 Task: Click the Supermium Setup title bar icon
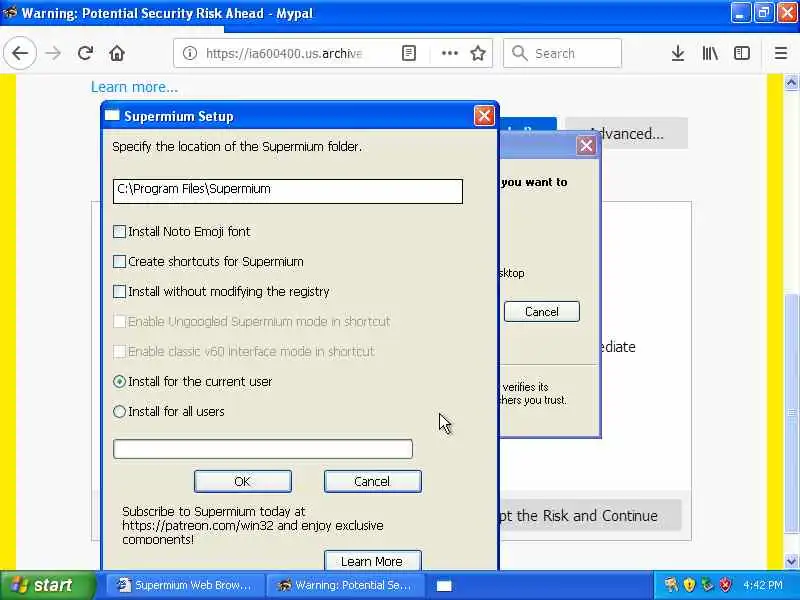pos(112,116)
